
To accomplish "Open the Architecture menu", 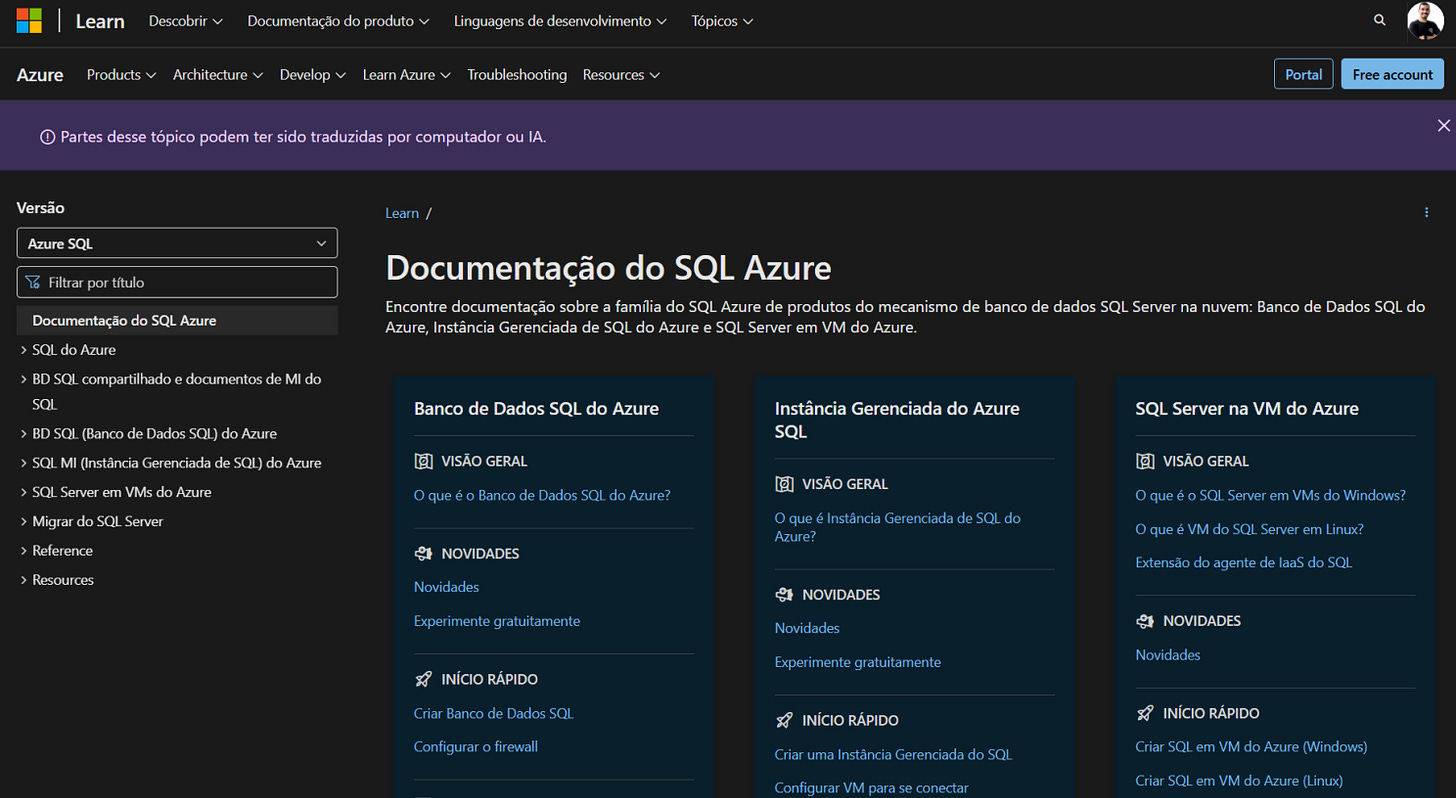I will (218, 75).
